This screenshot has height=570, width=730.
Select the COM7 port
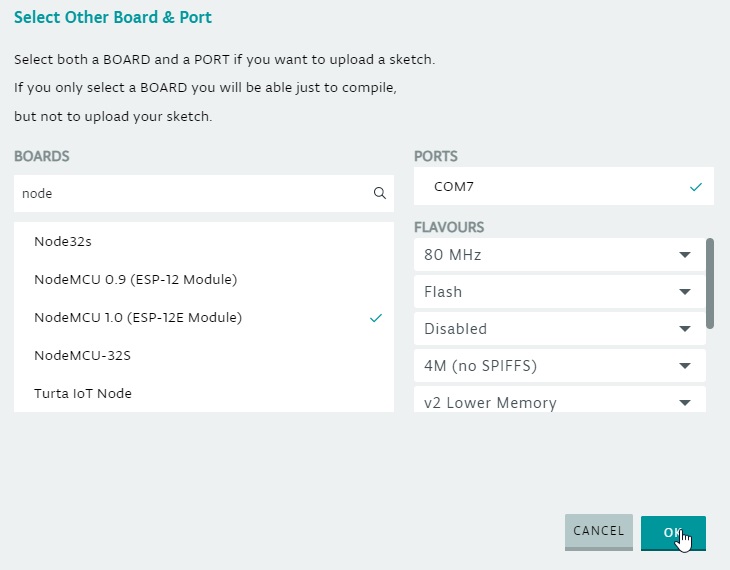(563, 186)
